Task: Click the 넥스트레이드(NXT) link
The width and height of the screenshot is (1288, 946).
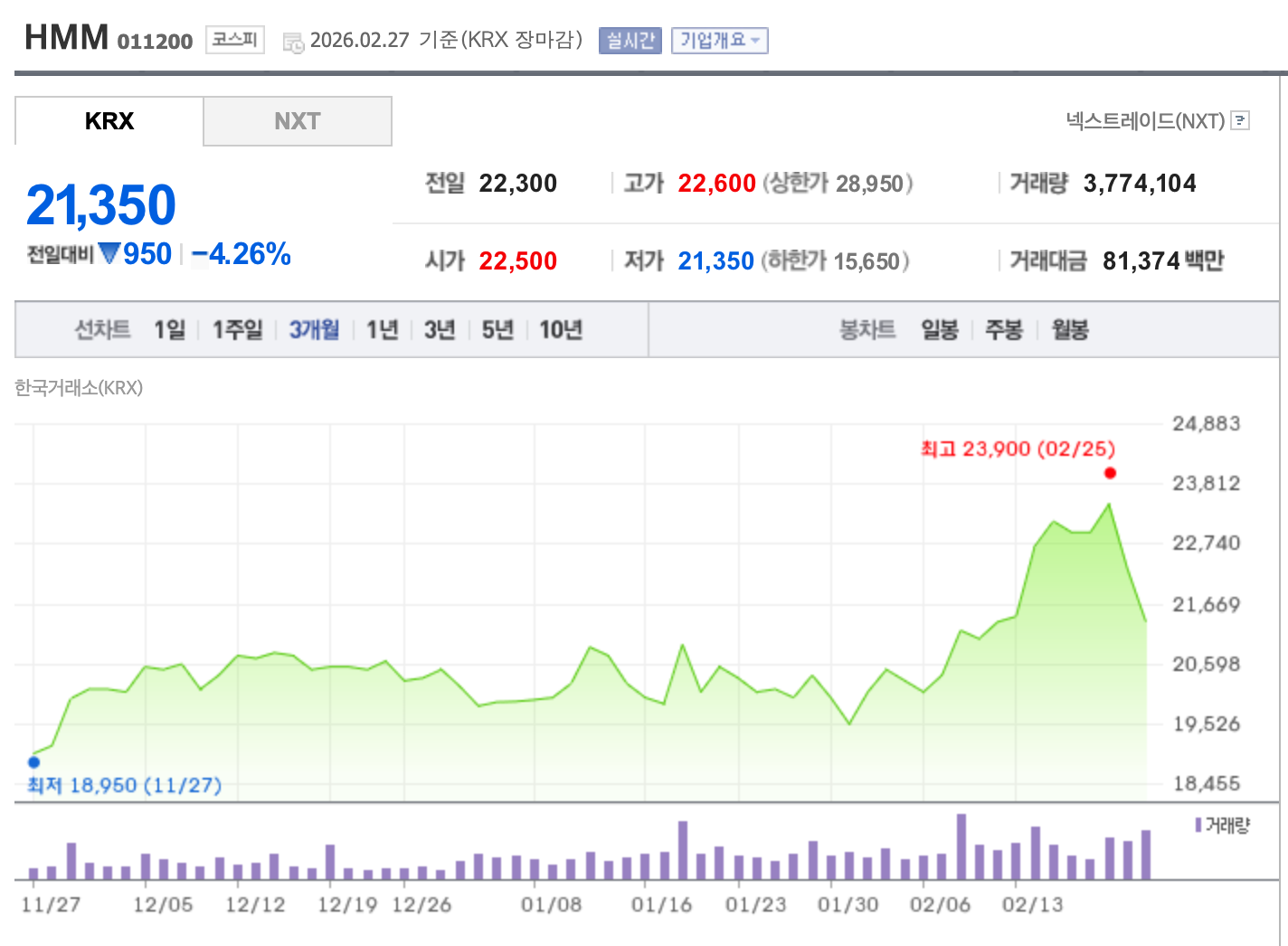Action: (1145, 120)
